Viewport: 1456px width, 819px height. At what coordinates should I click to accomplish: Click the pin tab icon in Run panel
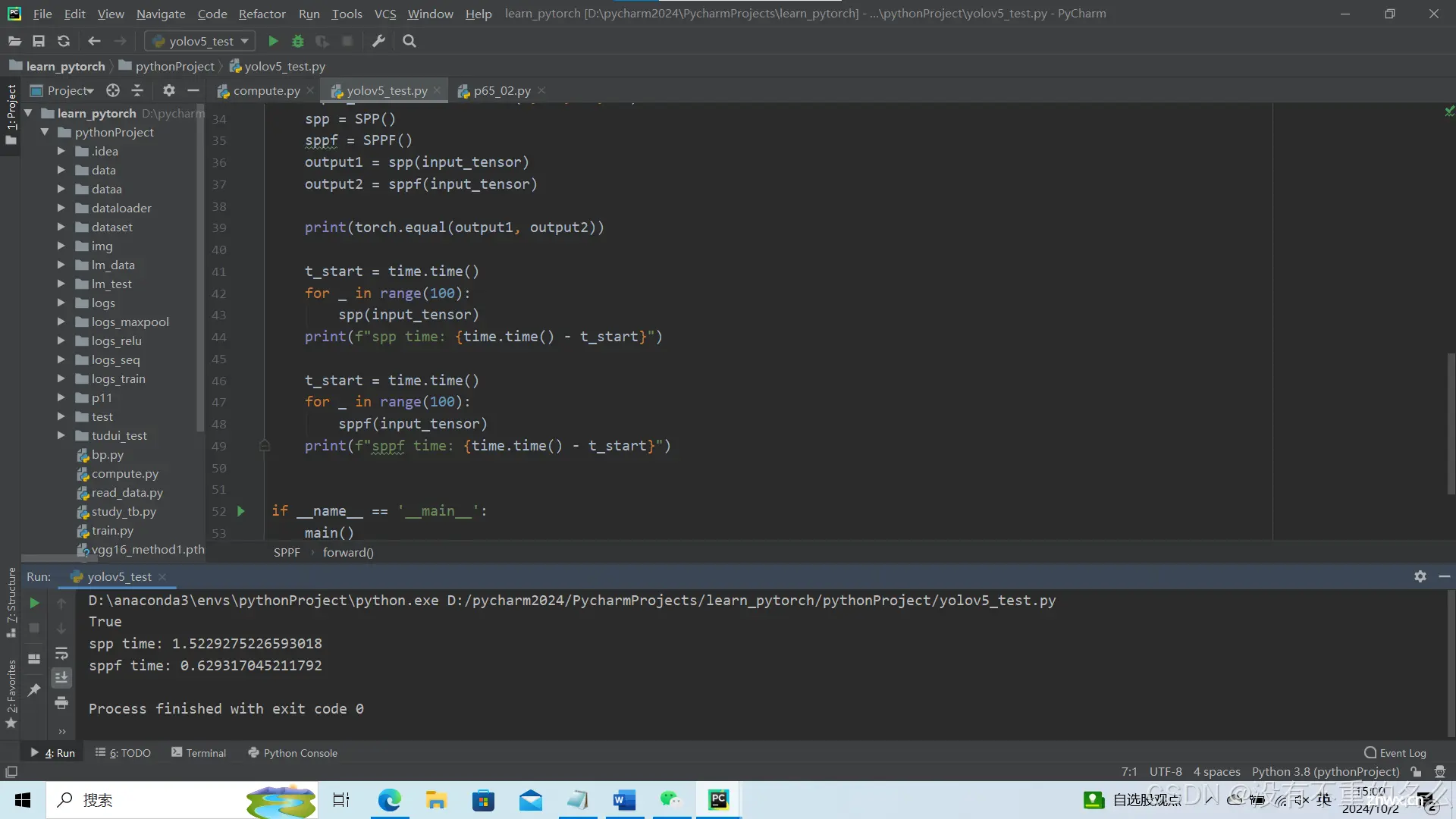(x=34, y=689)
